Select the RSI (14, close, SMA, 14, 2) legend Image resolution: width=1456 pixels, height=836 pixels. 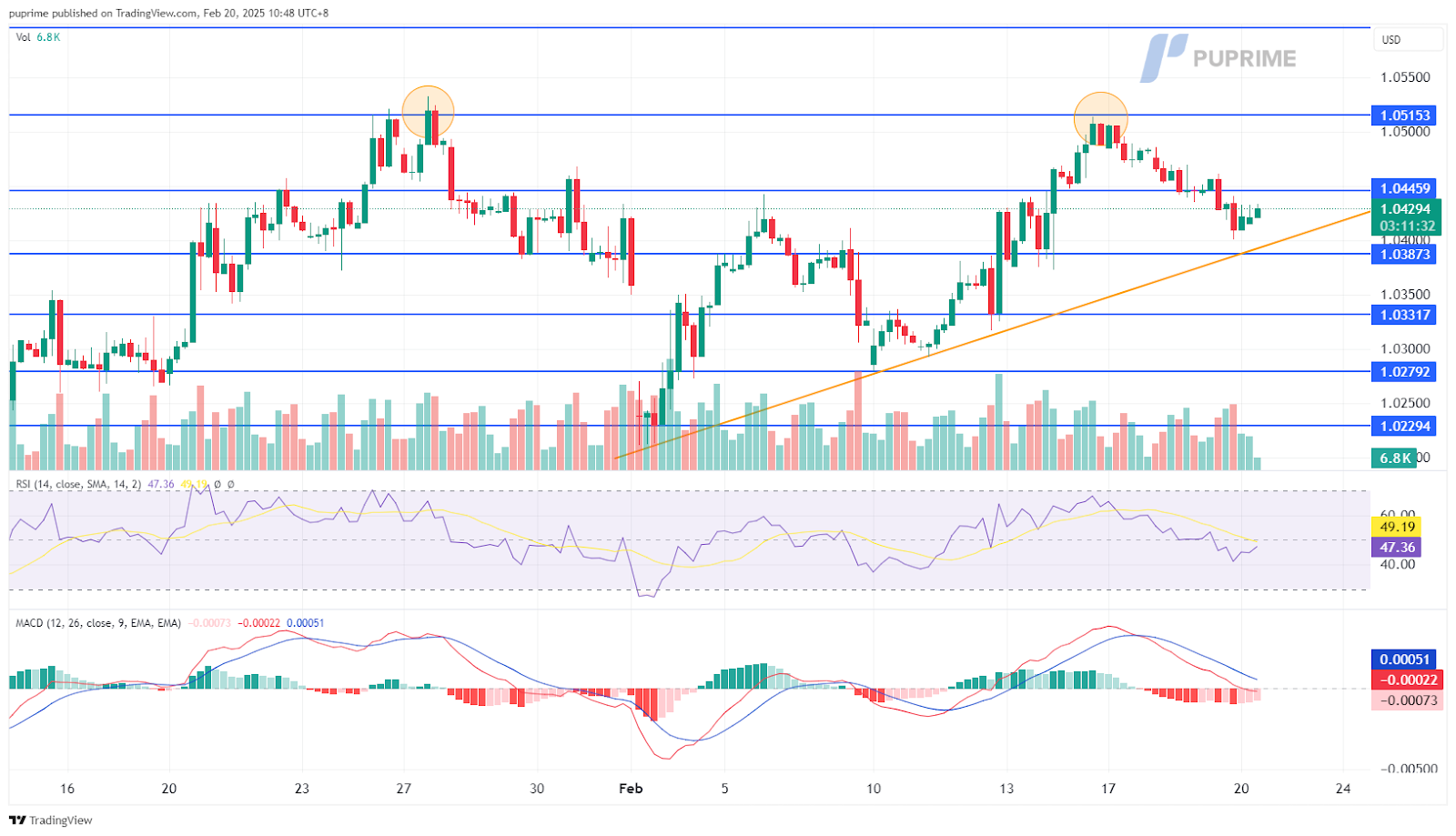click(78, 484)
